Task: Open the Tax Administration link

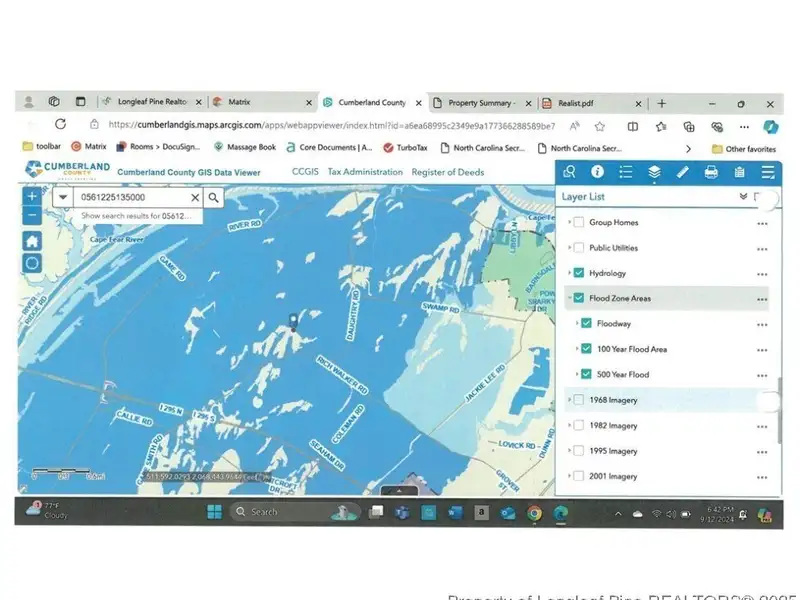Action: point(365,172)
